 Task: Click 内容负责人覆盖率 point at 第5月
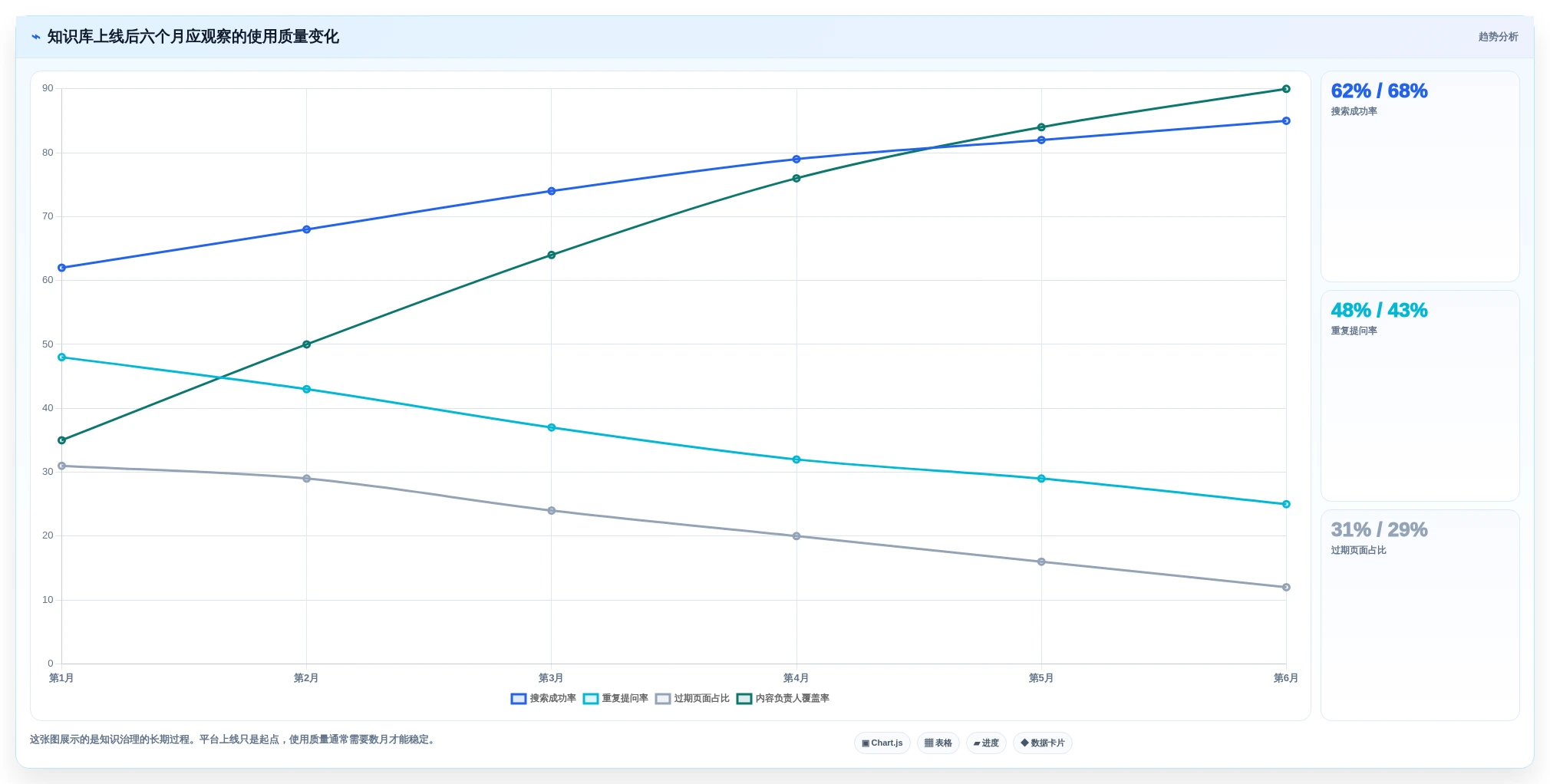tap(1040, 127)
